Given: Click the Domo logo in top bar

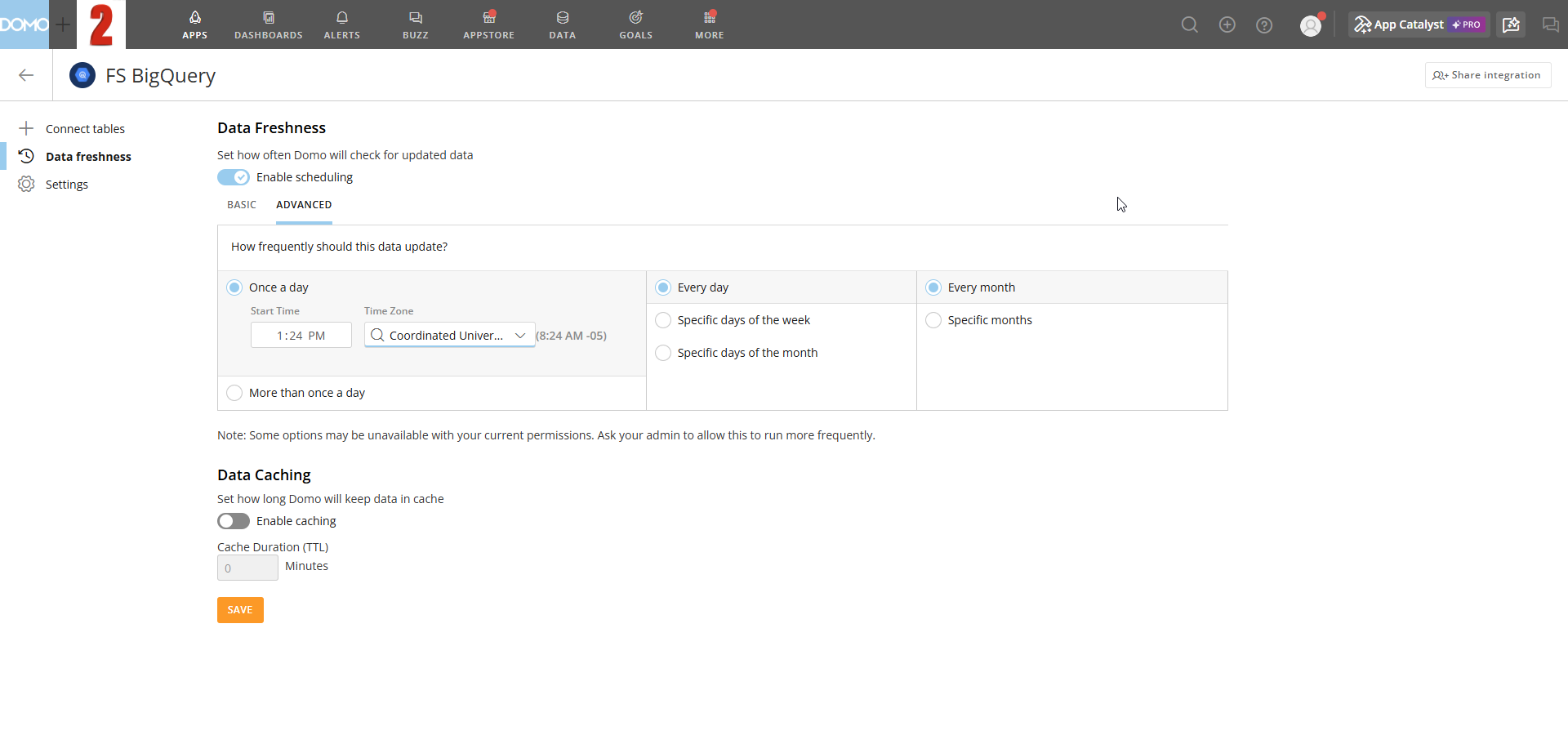Looking at the screenshot, I should 24,25.
